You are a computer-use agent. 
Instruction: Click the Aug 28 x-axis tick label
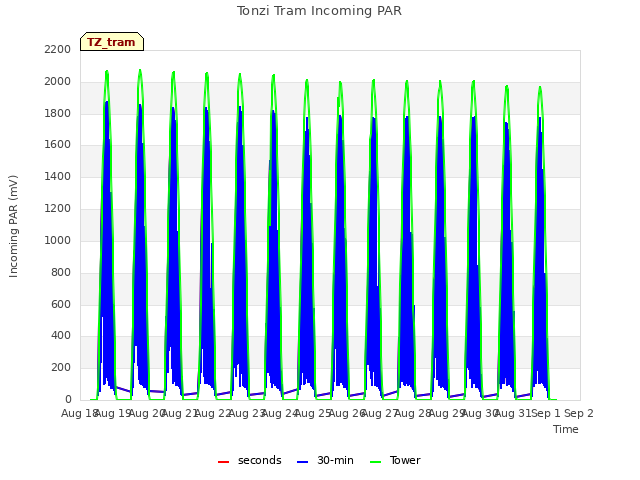413,413
